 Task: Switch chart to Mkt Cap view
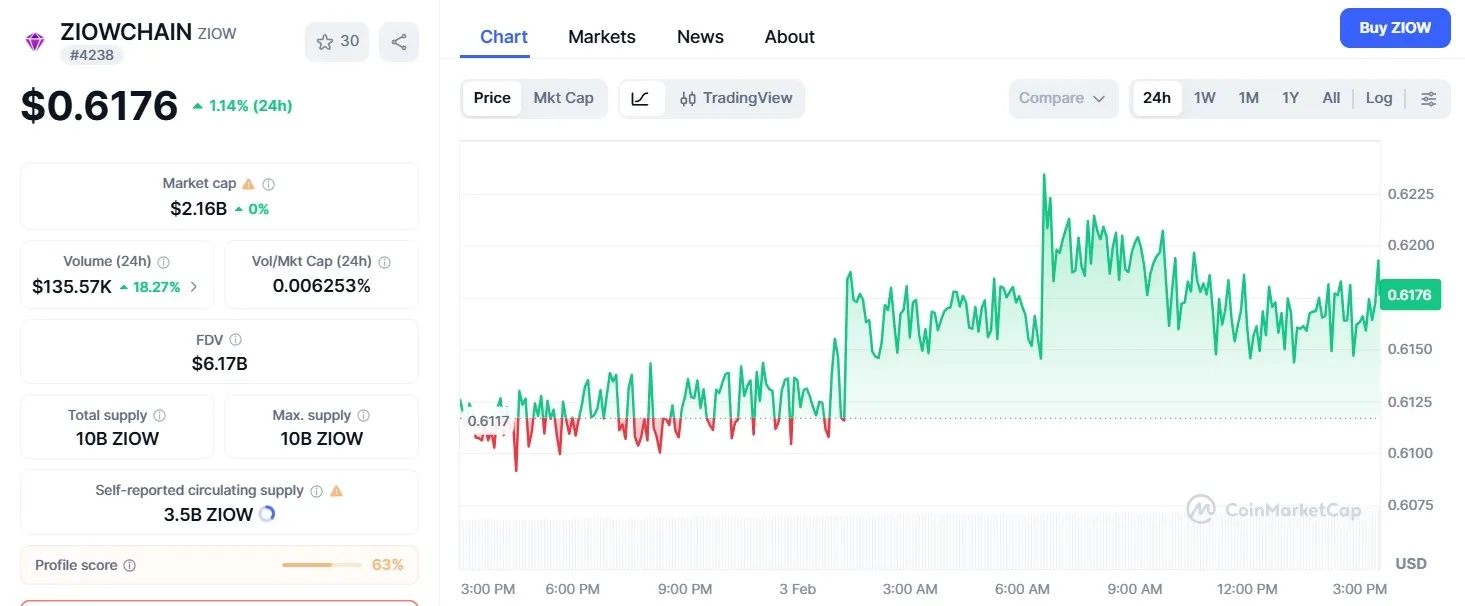(x=563, y=98)
